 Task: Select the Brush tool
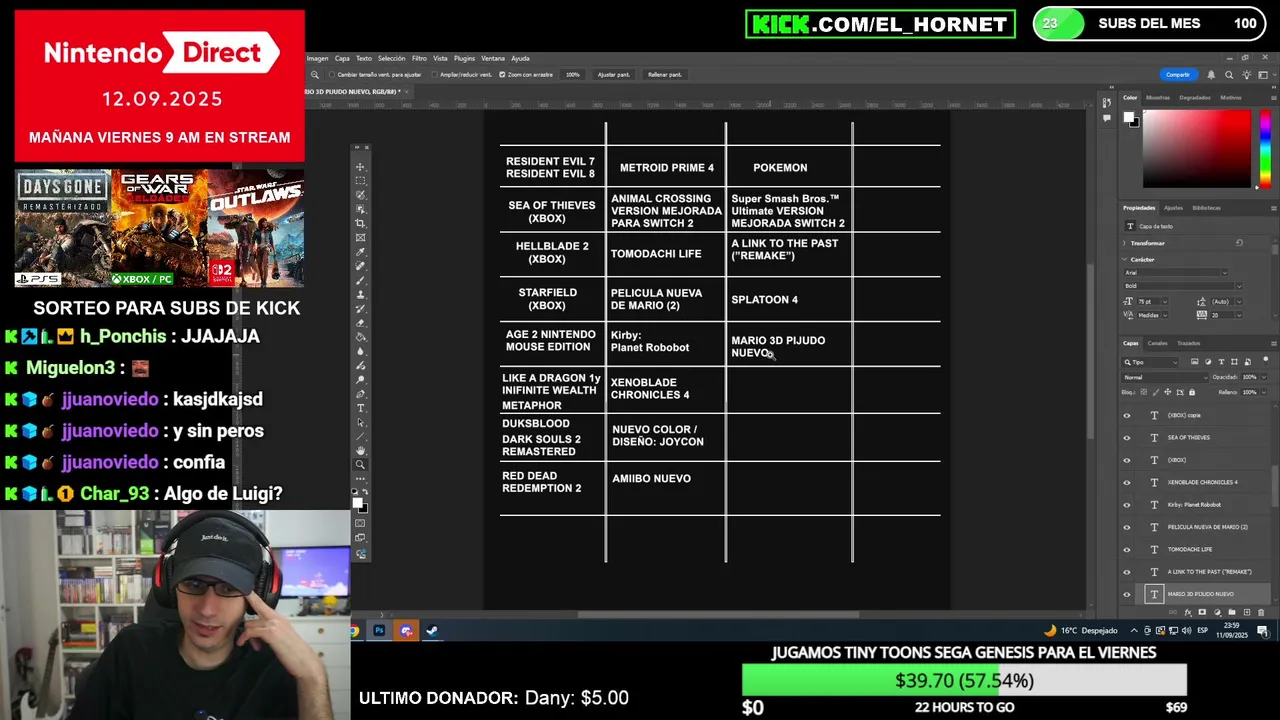coord(361,281)
